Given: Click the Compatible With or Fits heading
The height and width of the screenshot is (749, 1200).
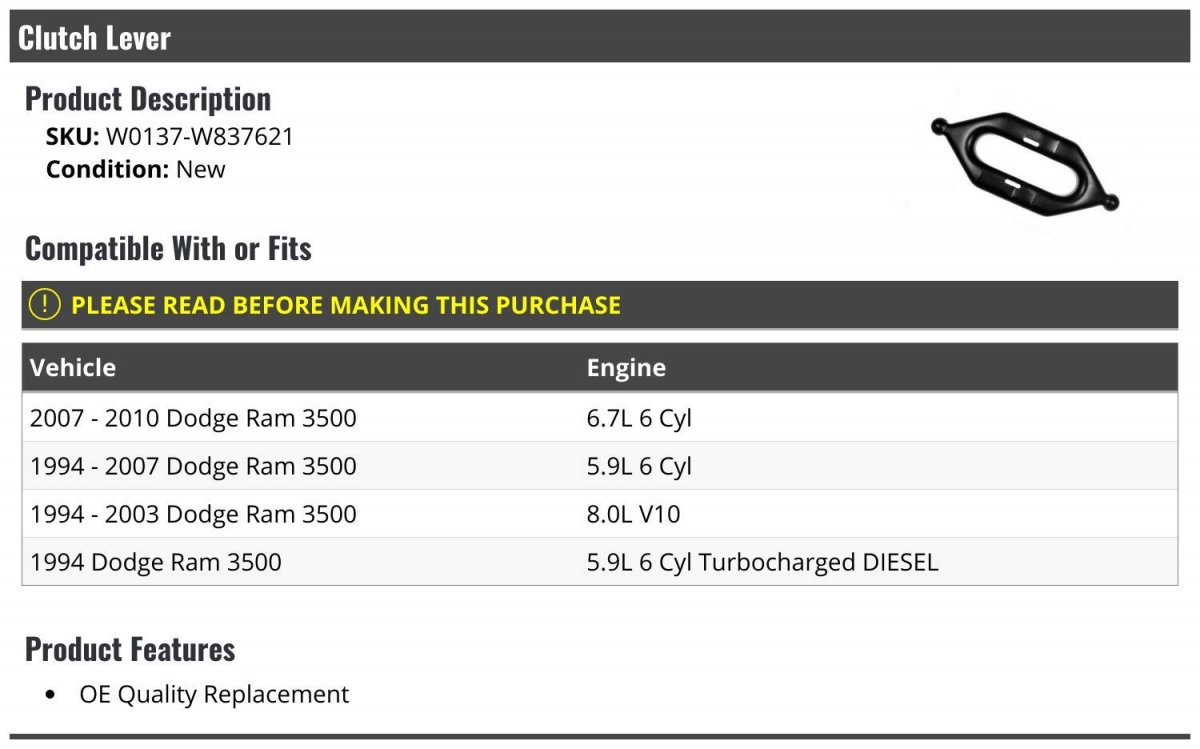Looking at the screenshot, I should coord(168,248).
